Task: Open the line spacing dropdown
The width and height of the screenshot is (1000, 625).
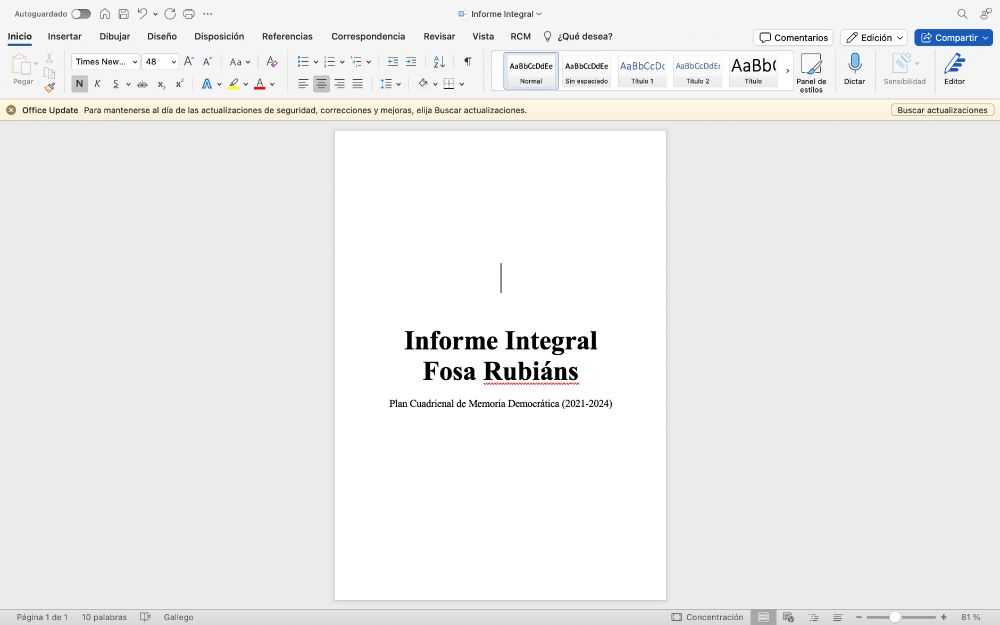Action: pyautogui.click(x=390, y=84)
